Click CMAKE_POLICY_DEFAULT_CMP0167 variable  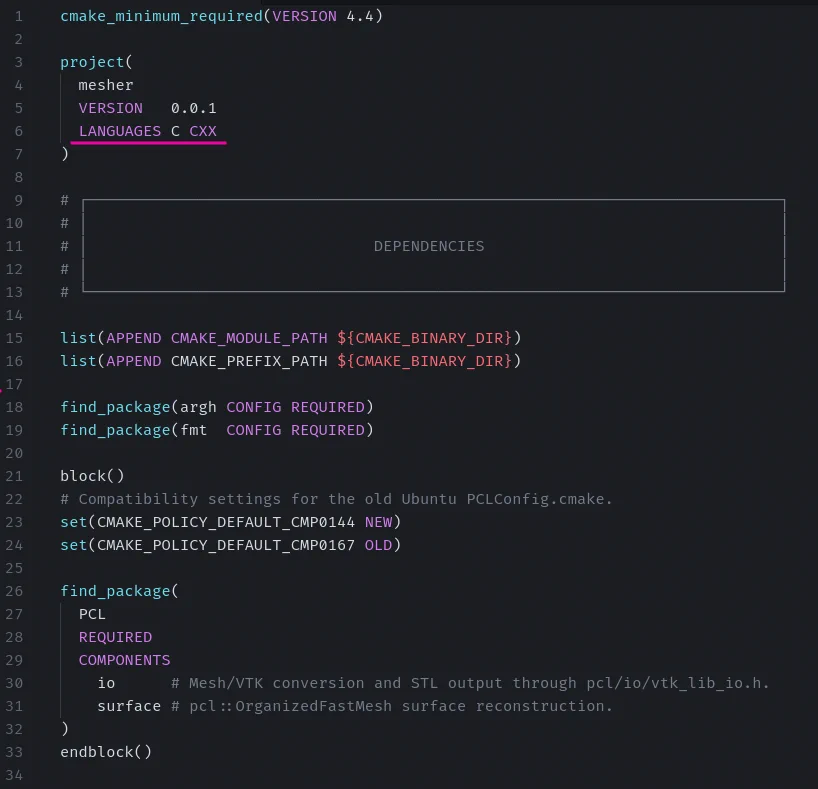pos(226,545)
